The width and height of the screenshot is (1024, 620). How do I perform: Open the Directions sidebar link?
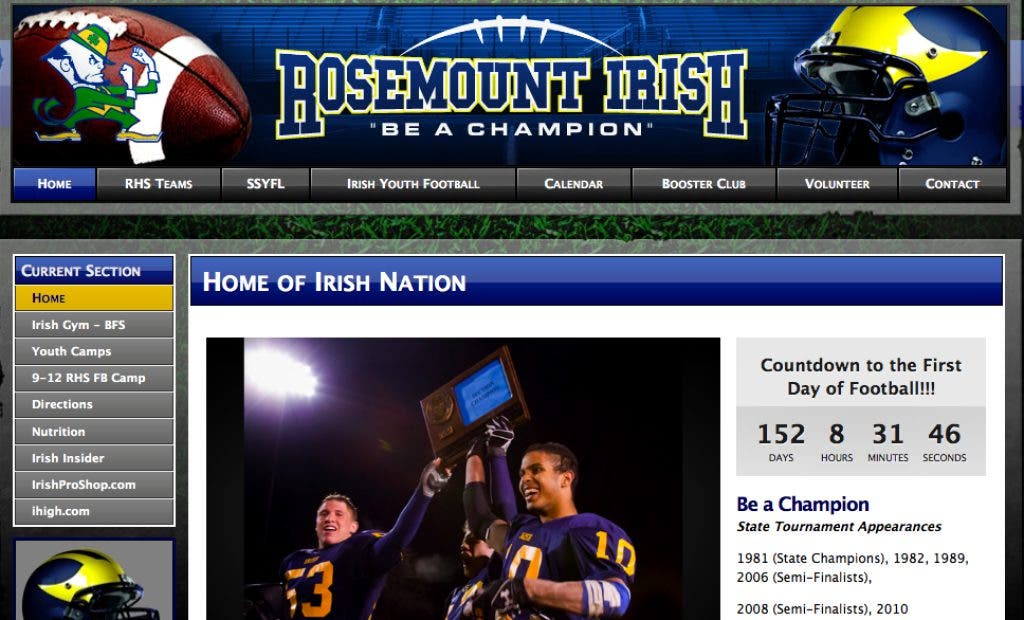pyautogui.click(x=94, y=404)
